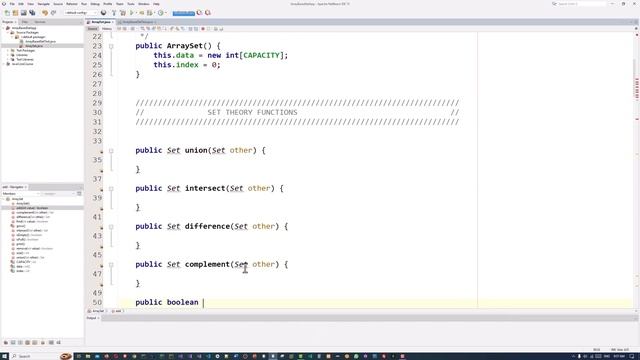
Task: Click the Previous Bookmark editor icon
Action: coord(172,29)
